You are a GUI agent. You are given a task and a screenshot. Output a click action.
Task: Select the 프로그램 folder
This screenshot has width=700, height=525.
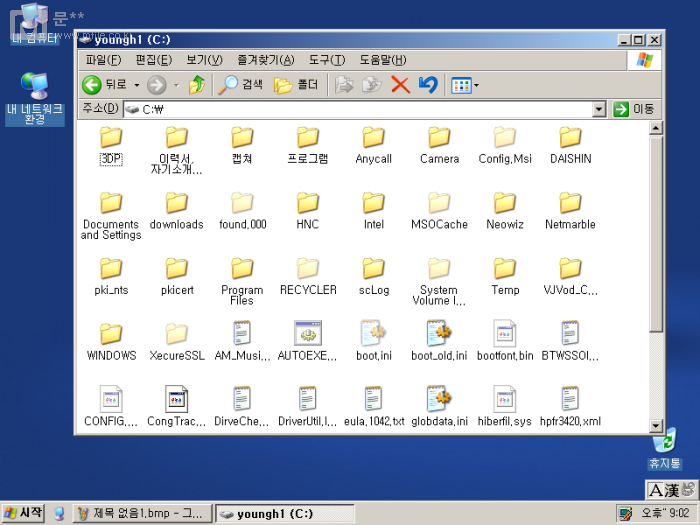pos(308,146)
